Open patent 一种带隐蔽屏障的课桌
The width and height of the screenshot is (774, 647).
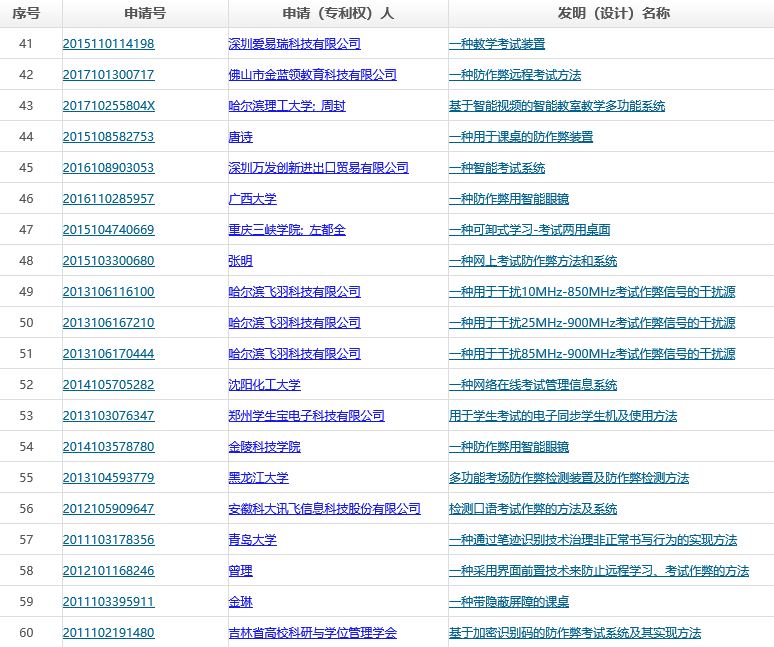click(x=509, y=602)
